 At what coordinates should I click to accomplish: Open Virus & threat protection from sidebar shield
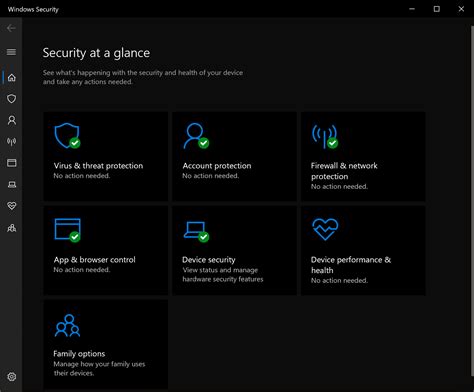[x=12, y=99]
